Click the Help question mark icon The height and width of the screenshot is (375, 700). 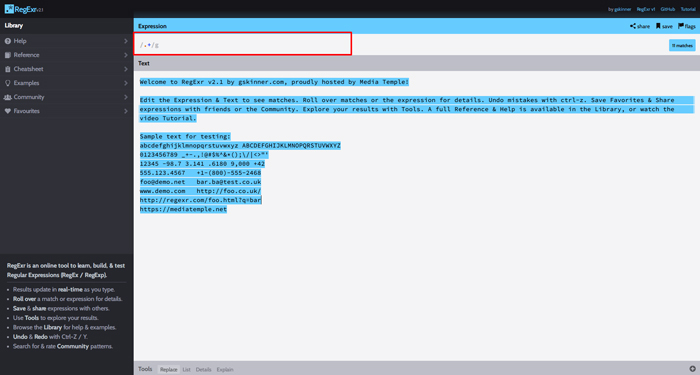click(8, 41)
